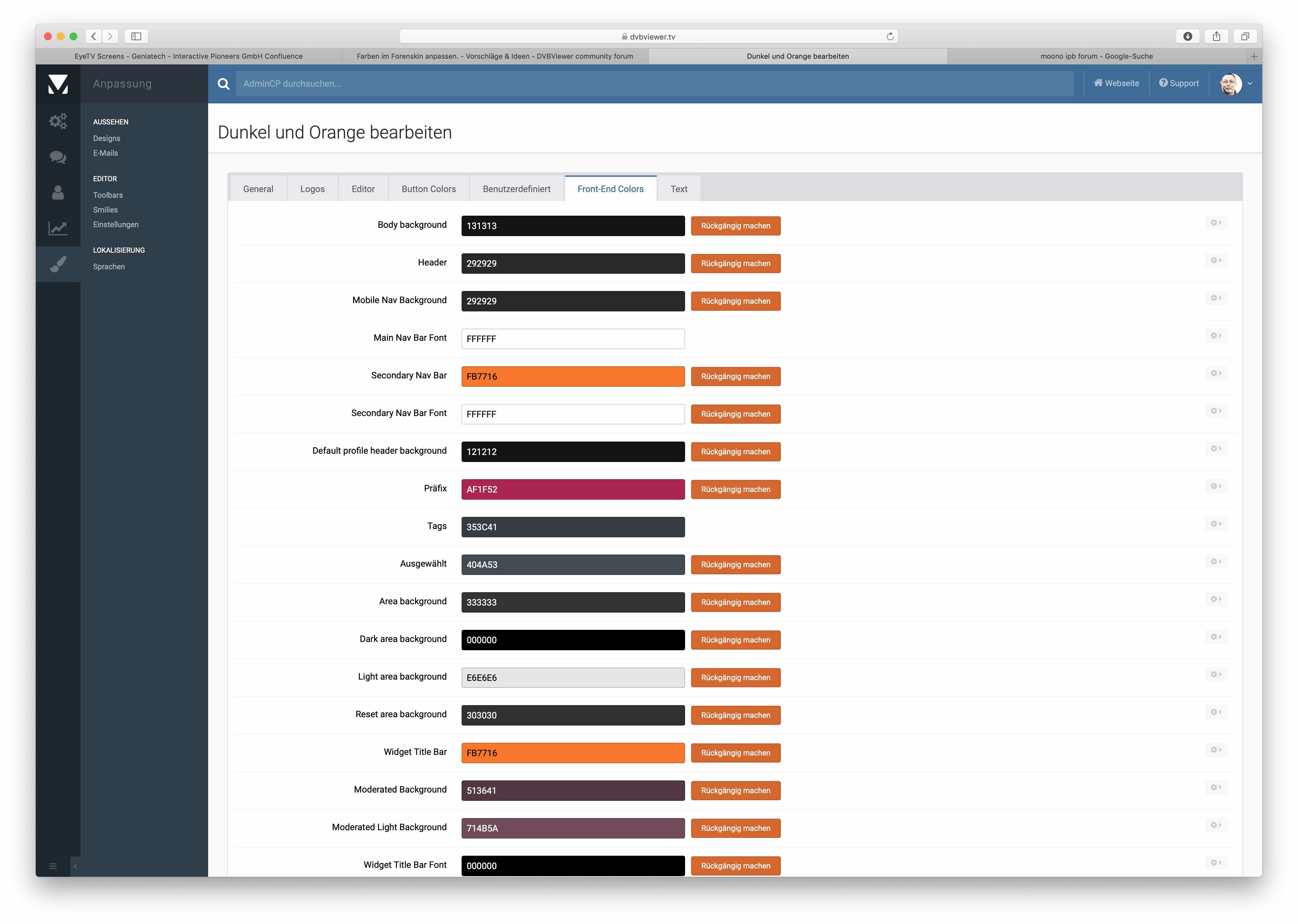Expand the gear options for the Tags row
This screenshot has height=924, width=1298.
tap(1215, 524)
